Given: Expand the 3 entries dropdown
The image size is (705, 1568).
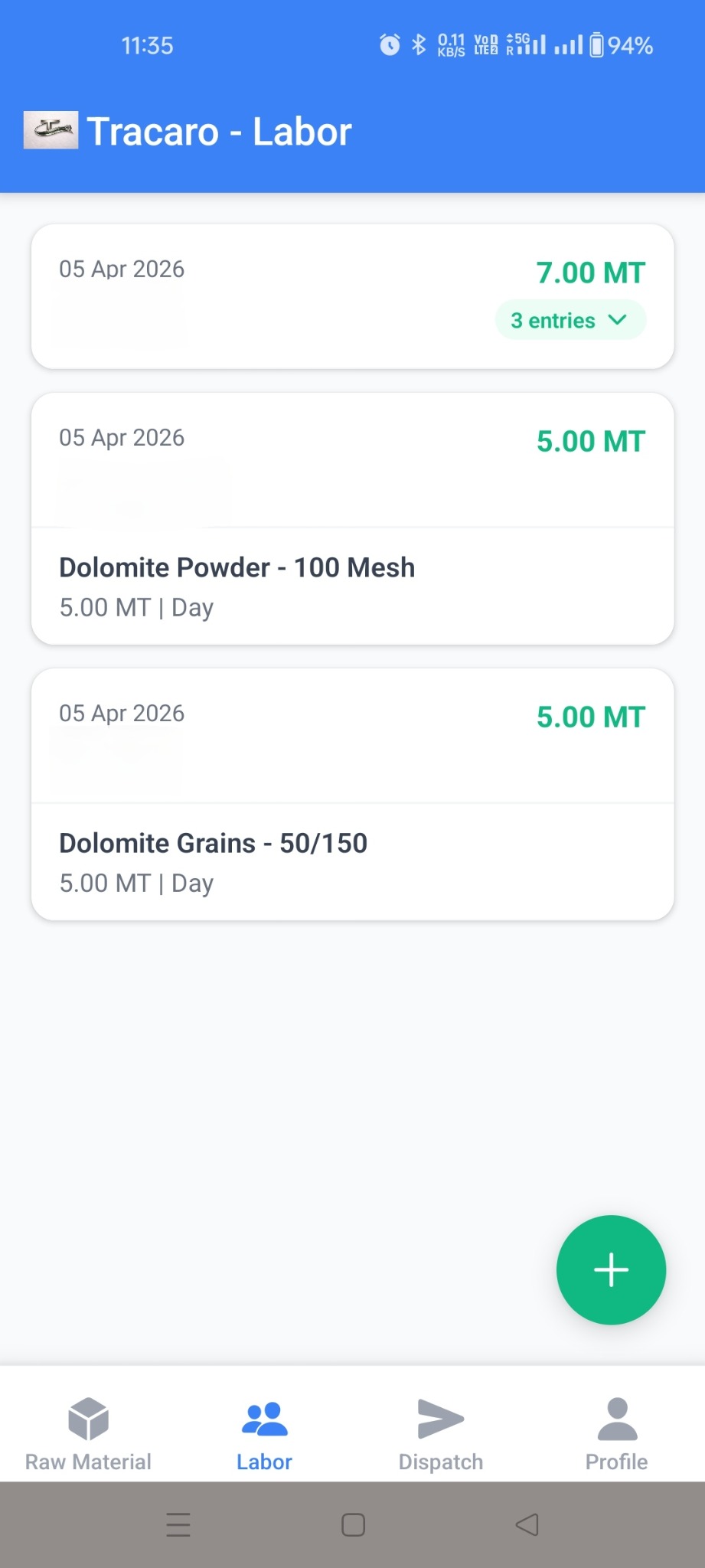Looking at the screenshot, I should [570, 320].
